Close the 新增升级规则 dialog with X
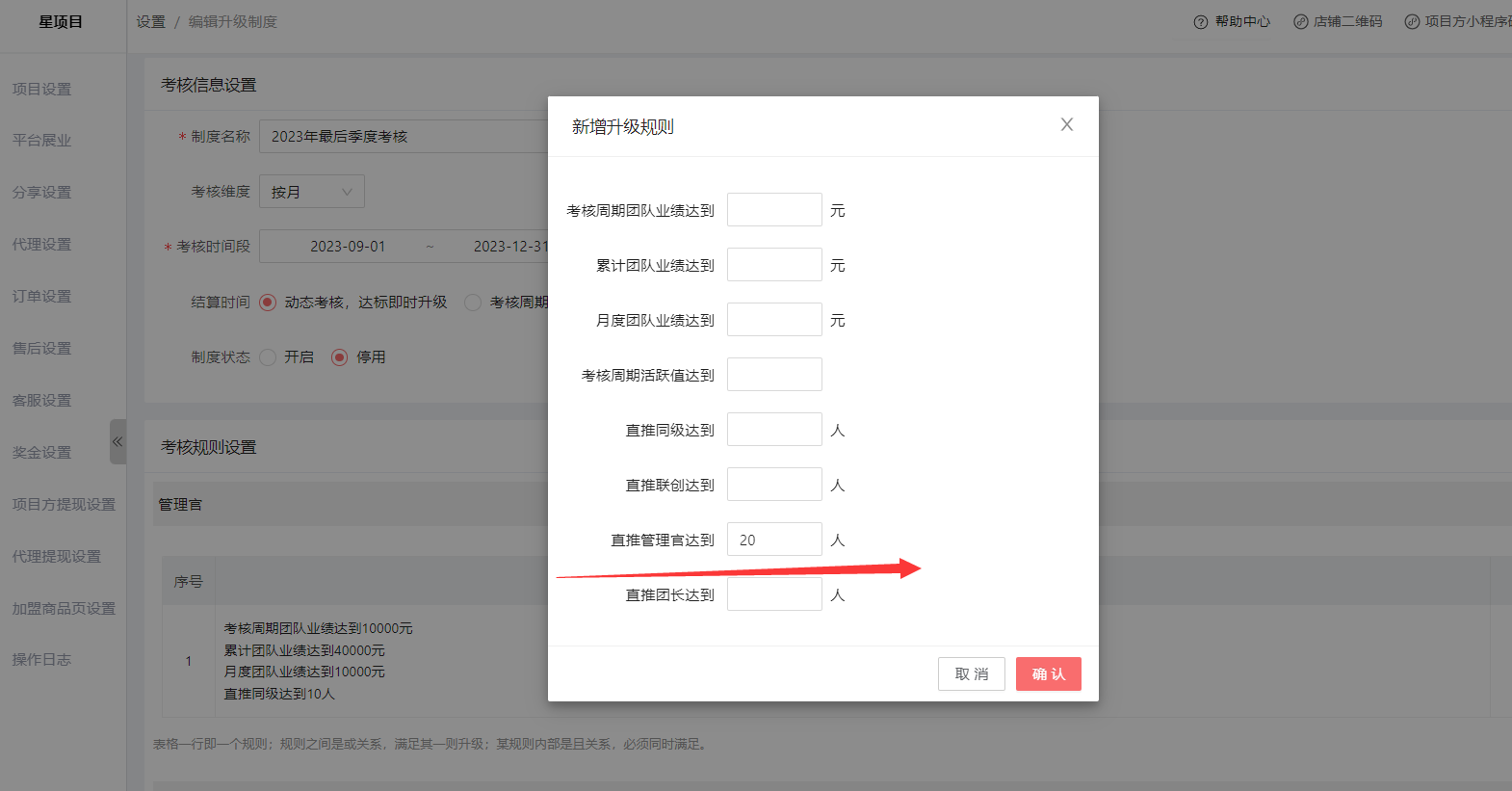Screen dimensions: 1512x791 [x=1066, y=124]
